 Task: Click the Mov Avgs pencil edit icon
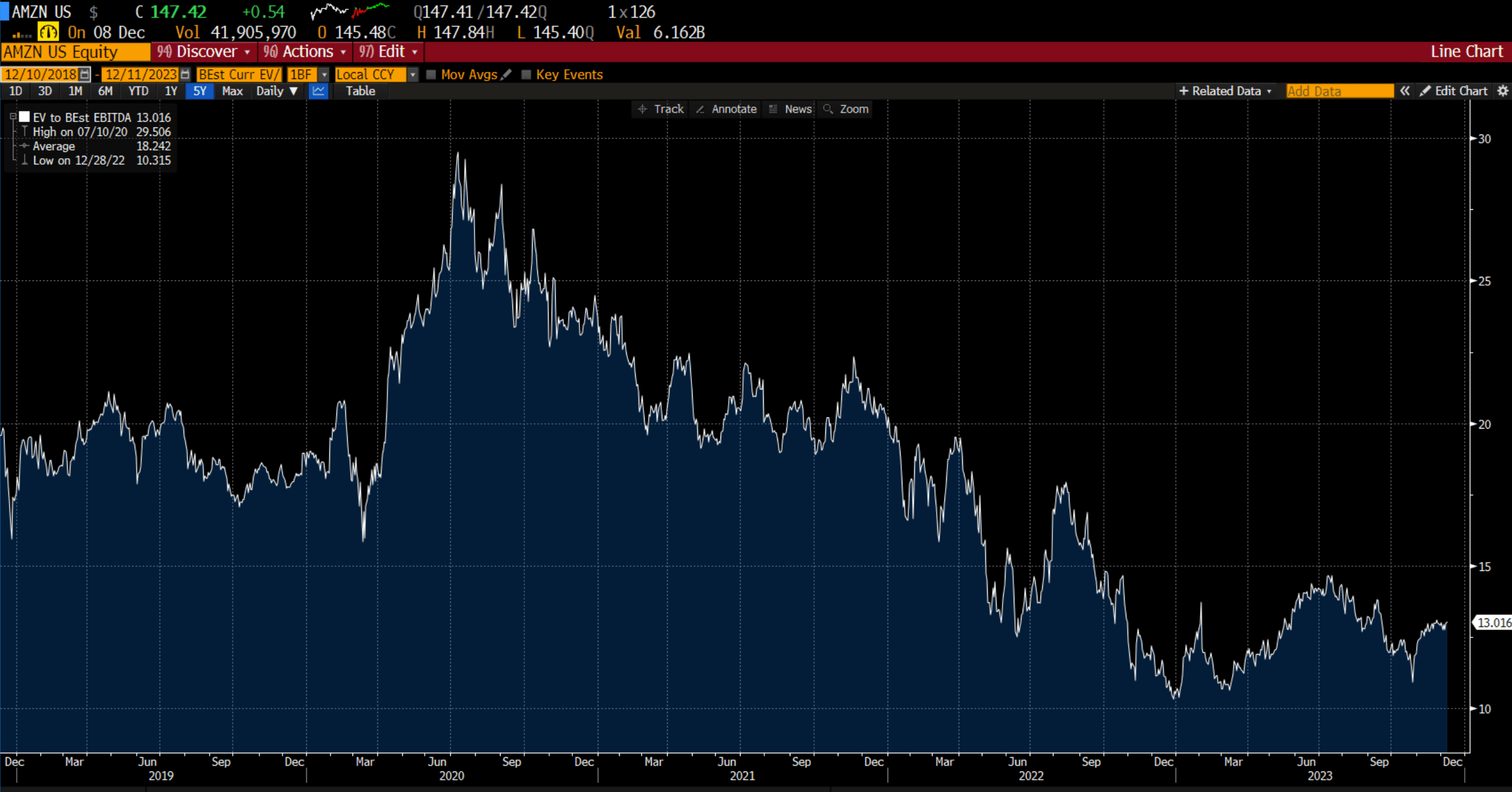[x=506, y=74]
